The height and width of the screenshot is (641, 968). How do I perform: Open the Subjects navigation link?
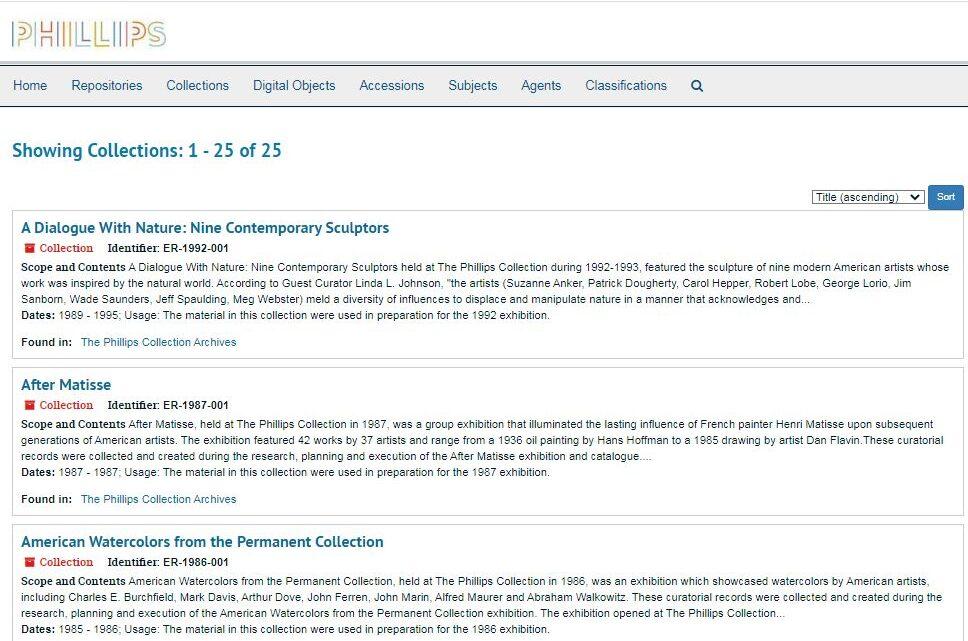point(472,86)
